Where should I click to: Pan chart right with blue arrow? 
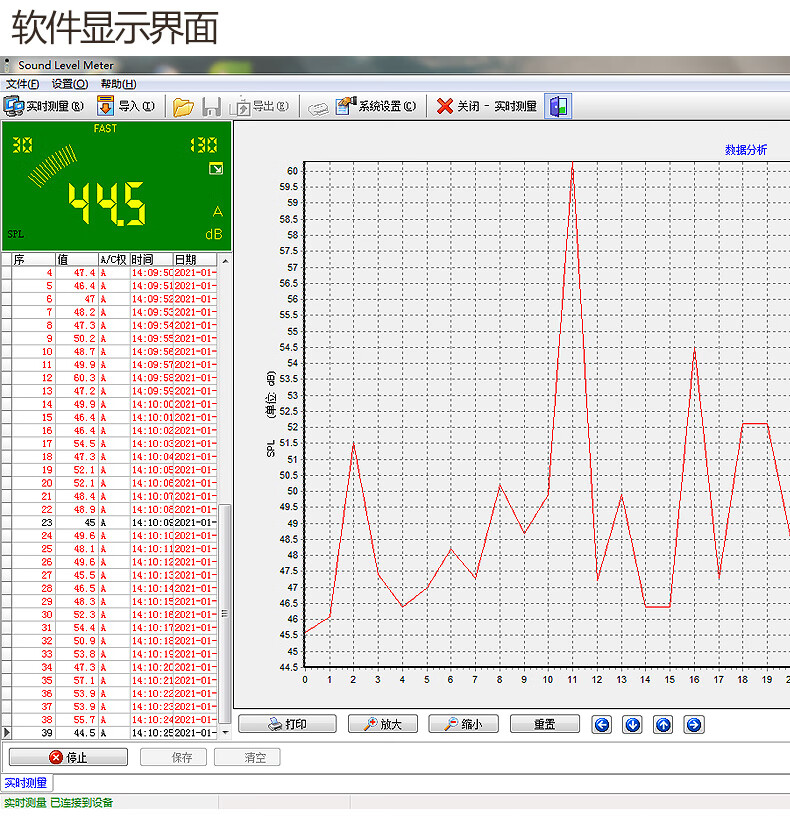click(694, 724)
